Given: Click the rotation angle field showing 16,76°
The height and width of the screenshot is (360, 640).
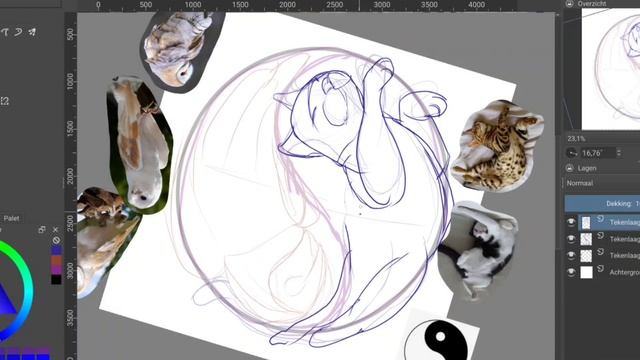Looking at the screenshot, I should pyautogui.click(x=598, y=153).
